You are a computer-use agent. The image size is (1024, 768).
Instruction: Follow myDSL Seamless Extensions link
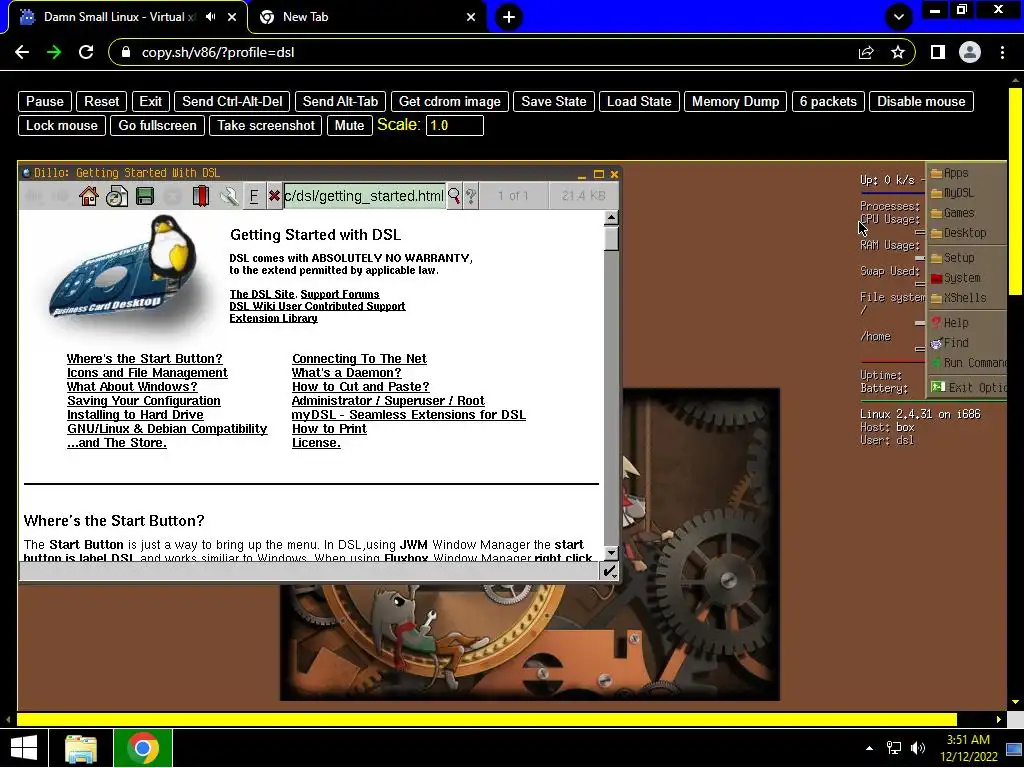[x=409, y=415]
